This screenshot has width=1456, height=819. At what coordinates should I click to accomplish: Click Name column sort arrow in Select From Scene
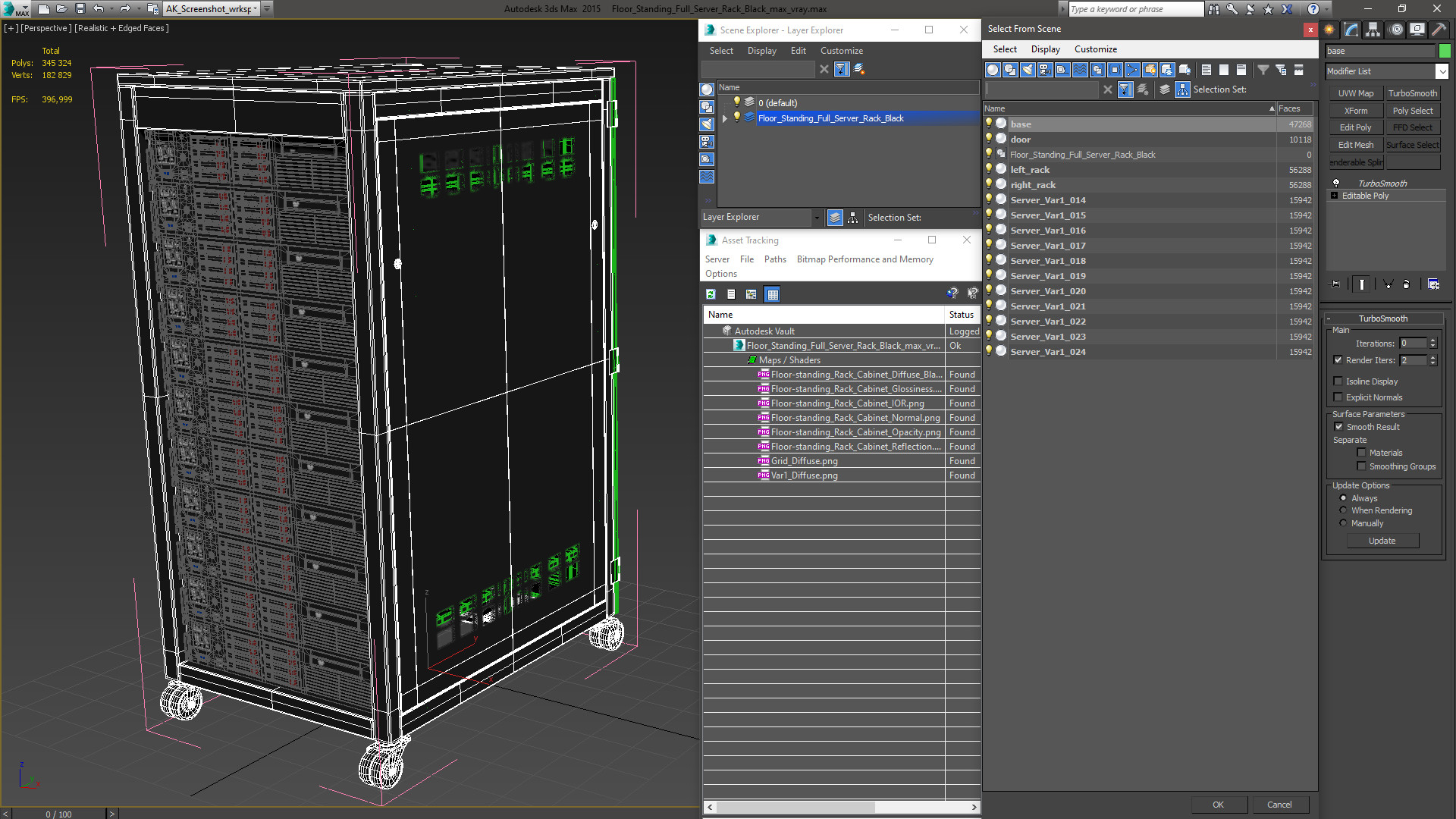[1272, 109]
